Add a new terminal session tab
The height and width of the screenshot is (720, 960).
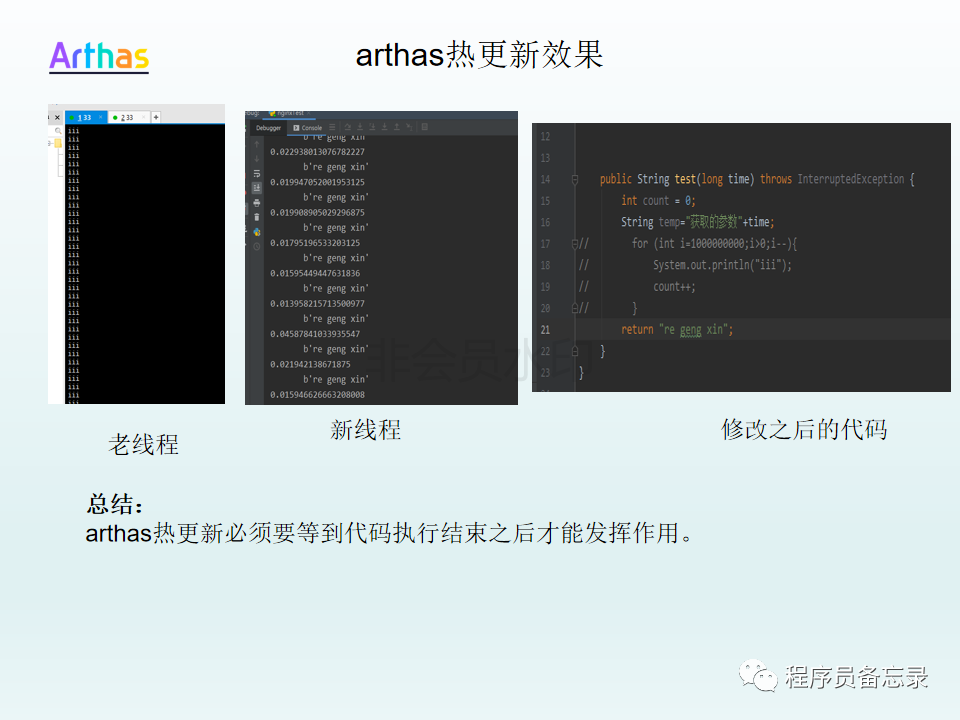[x=156, y=117]
